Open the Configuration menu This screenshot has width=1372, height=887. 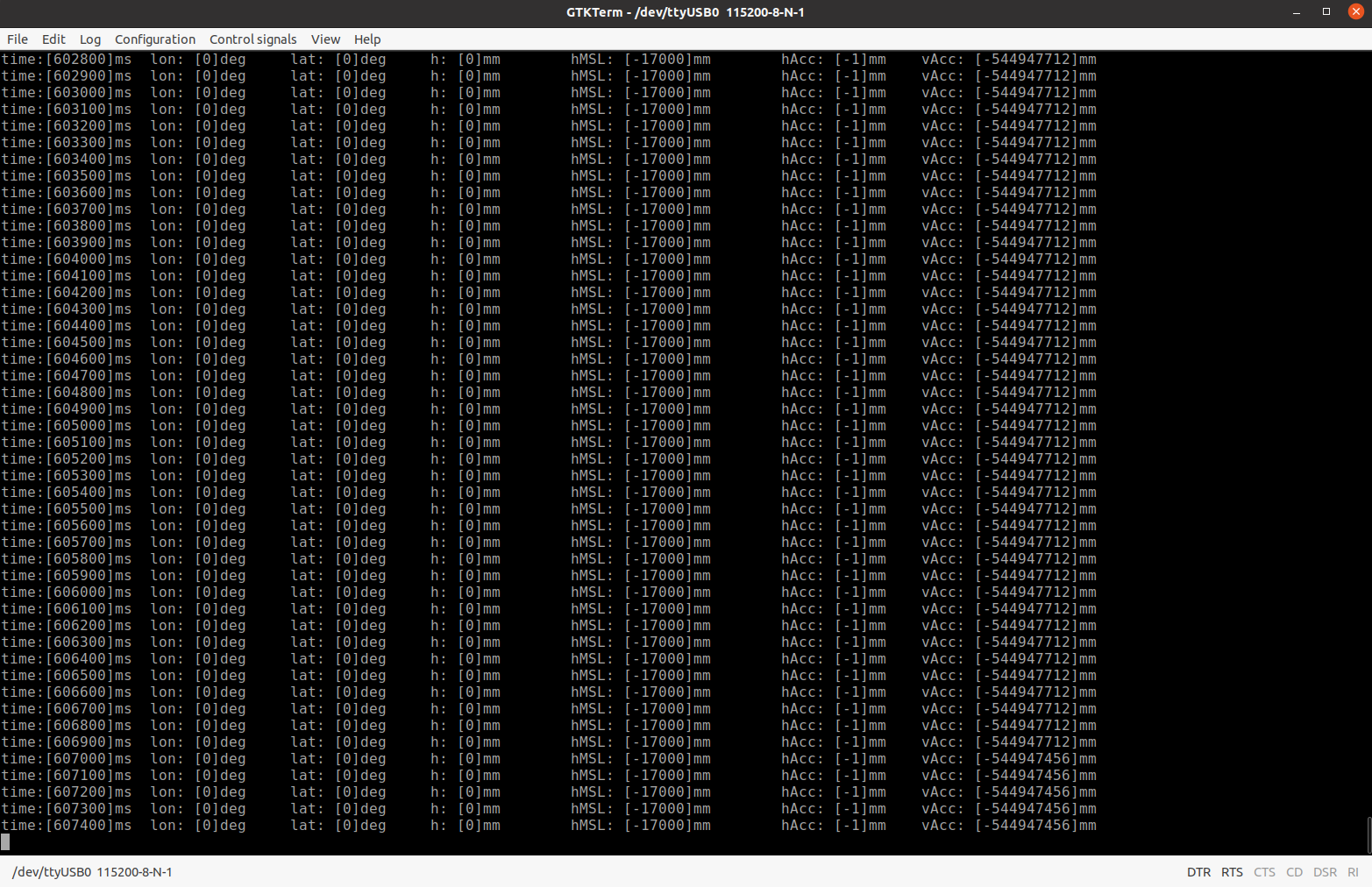[155, 39]
